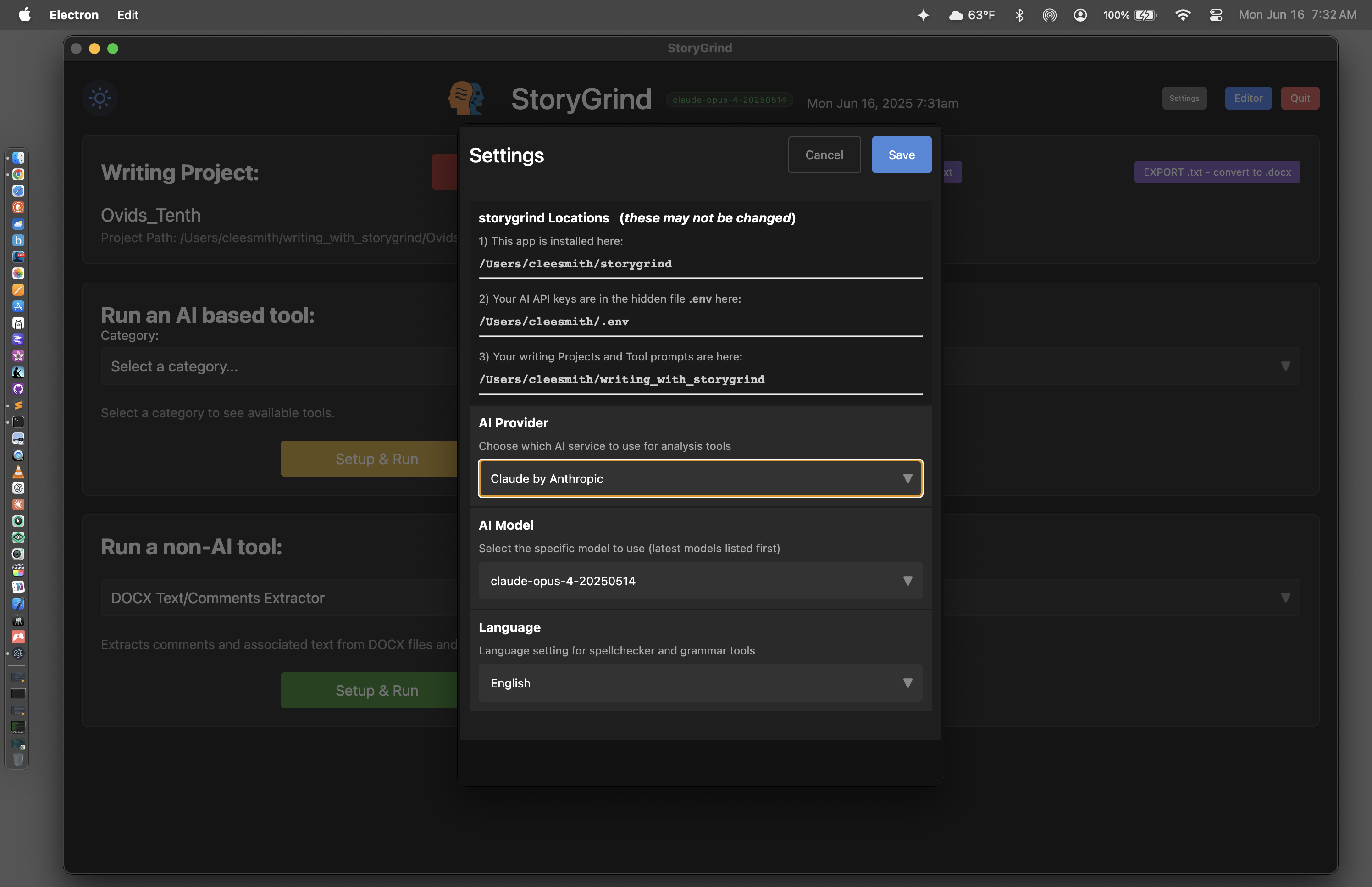The height and width of the screenshot is (887, 1372).
Task: Click the Bluetooth menu bar icon
Action: (1019, 15)
